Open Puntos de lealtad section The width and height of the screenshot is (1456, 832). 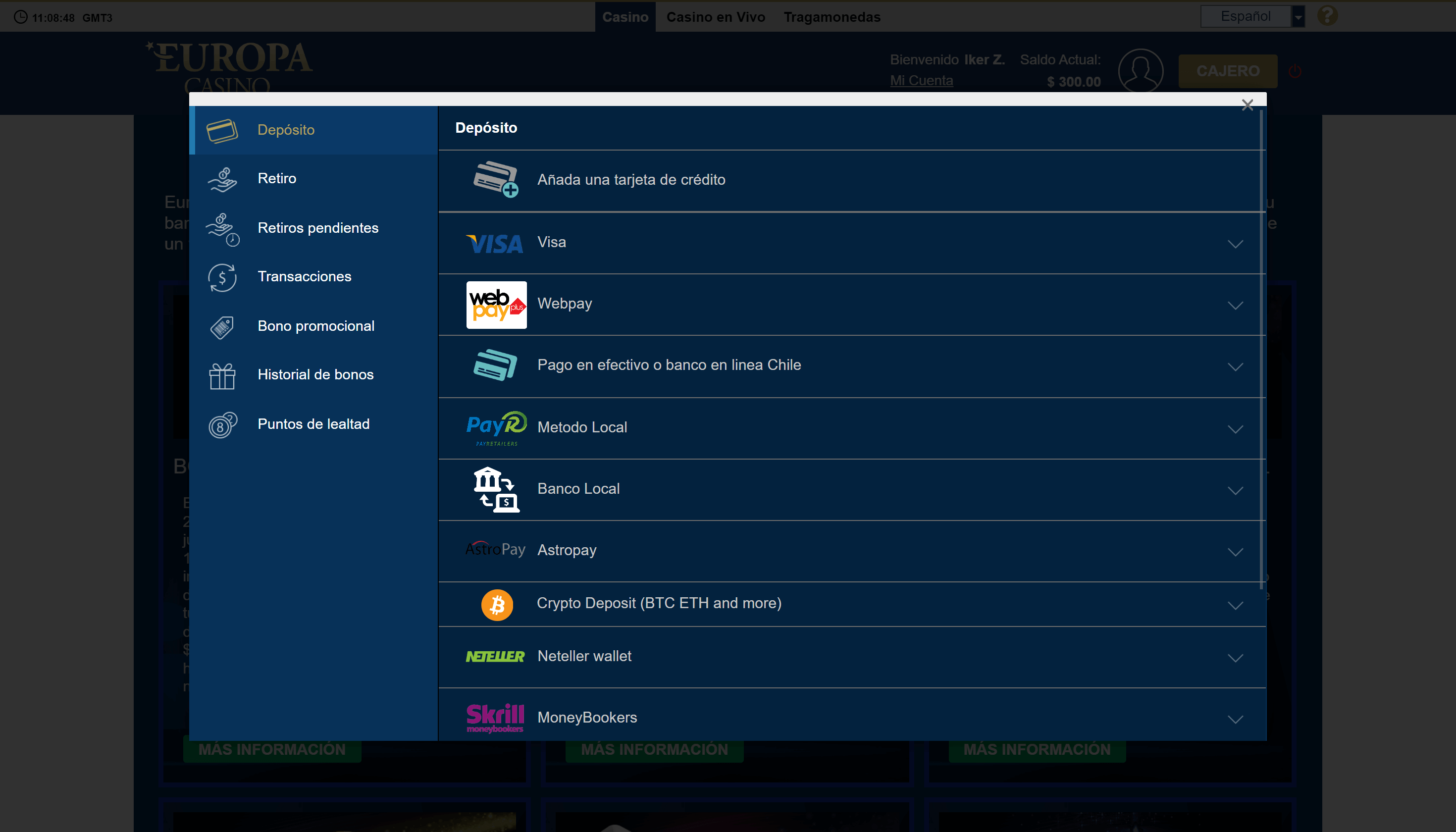(x=313, y=424)
